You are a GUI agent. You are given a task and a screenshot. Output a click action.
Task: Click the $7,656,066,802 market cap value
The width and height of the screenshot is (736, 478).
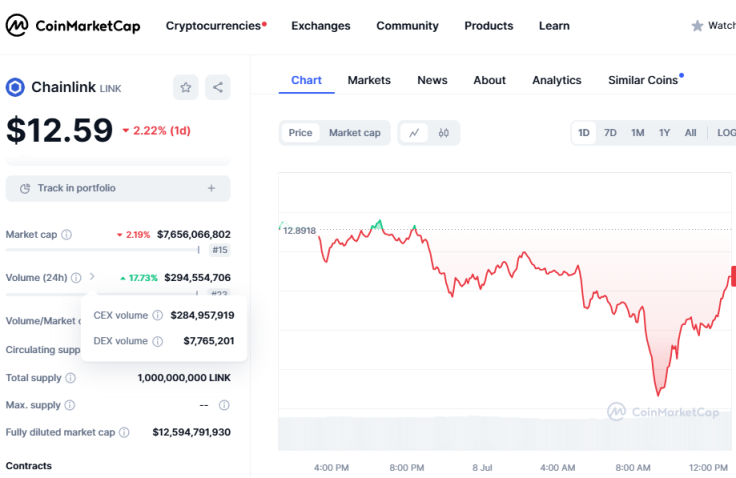click(193, 234)
